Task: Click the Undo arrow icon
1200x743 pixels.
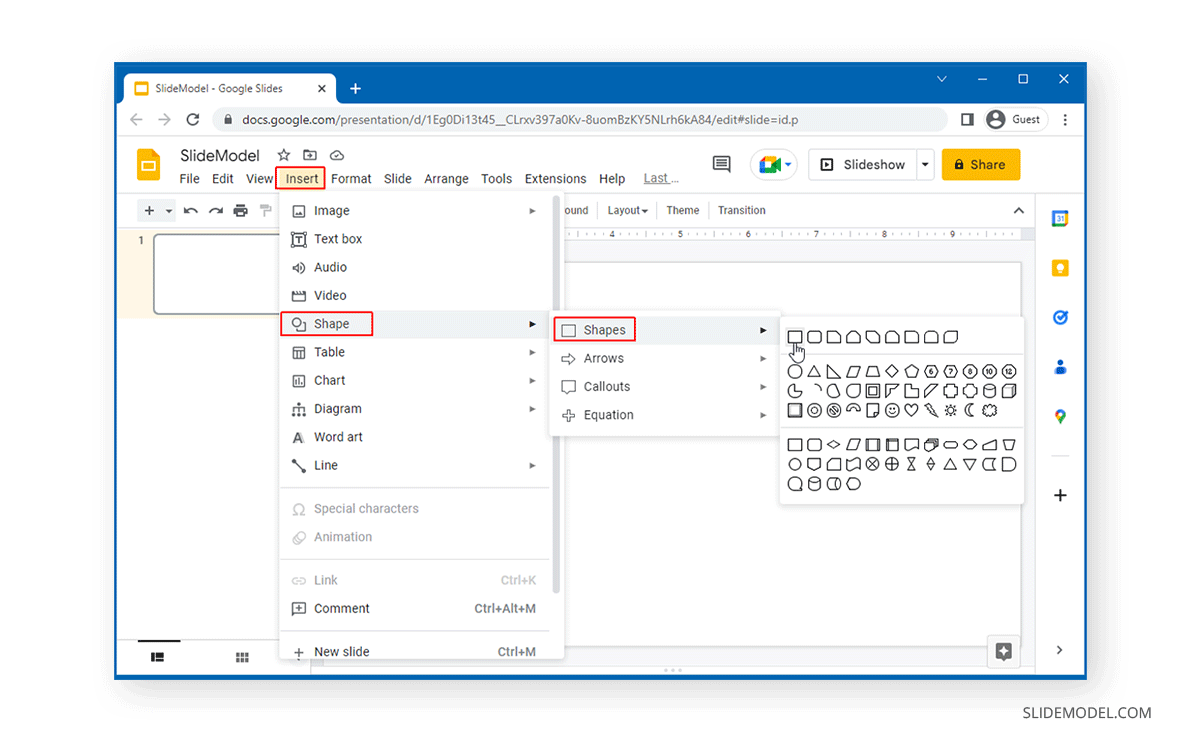Action: 191,211
